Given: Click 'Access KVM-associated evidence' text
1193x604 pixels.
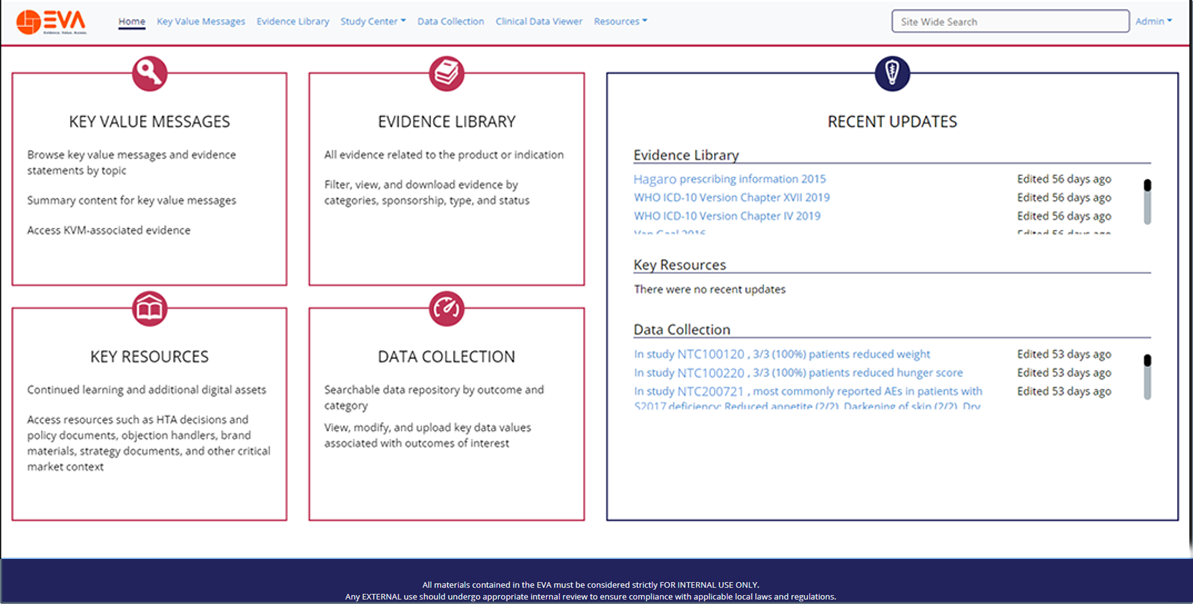Looking at the screenshot, I should (x=109, y=230).
